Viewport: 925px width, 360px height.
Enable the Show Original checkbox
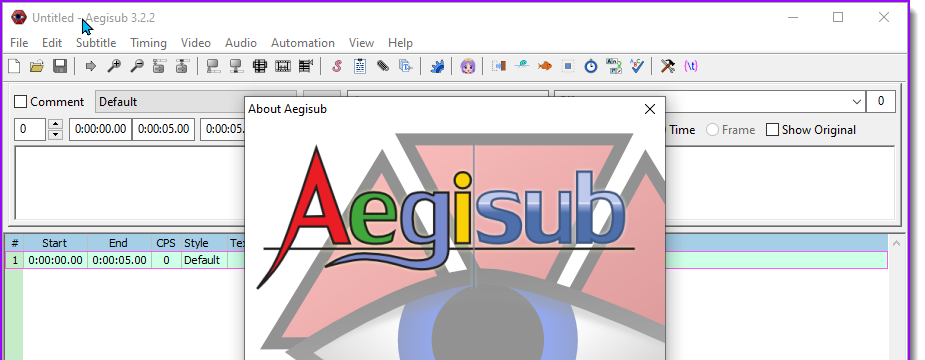pyautogui.click(x=772, y=130)
